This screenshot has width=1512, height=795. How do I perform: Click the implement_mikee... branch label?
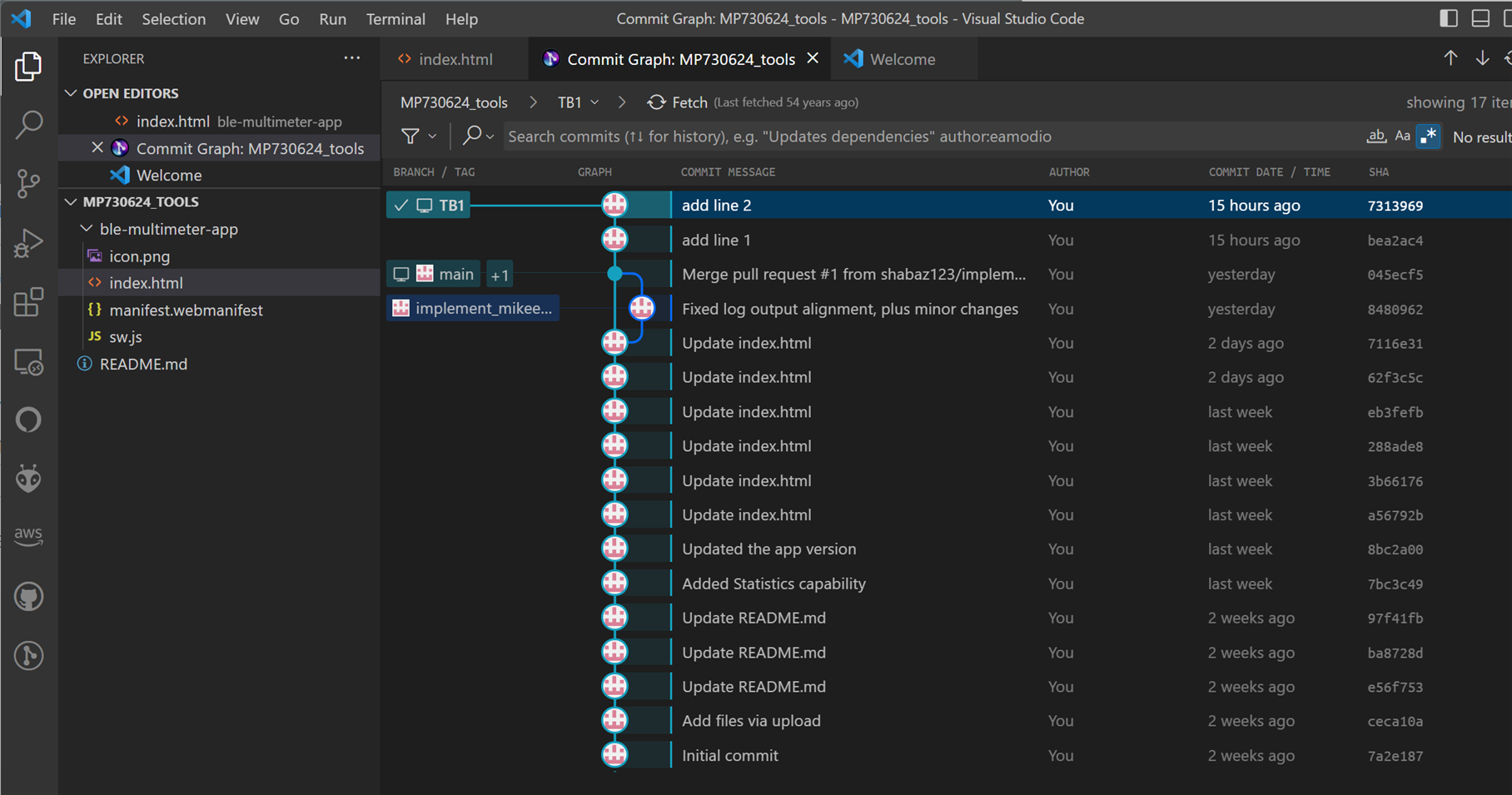click(472, 308)
